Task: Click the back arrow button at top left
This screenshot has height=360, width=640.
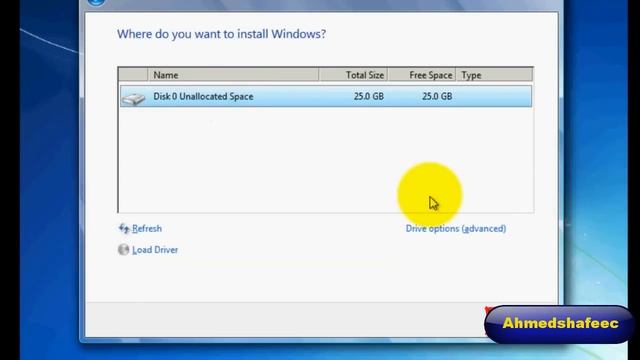Action: pyautogui.click(x=96, y=2)
